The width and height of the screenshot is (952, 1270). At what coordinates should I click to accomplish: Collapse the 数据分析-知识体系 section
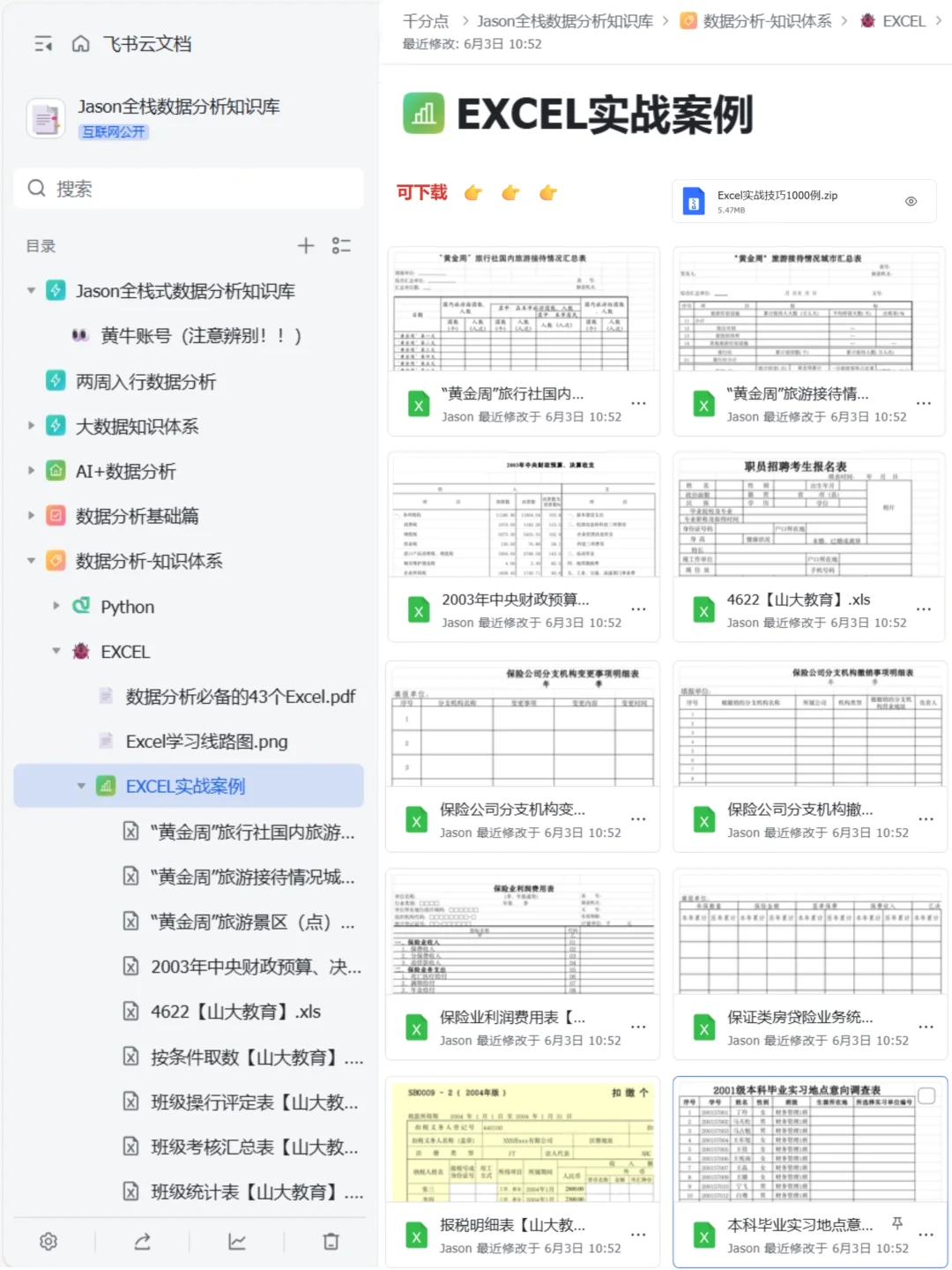coord(29,560)
